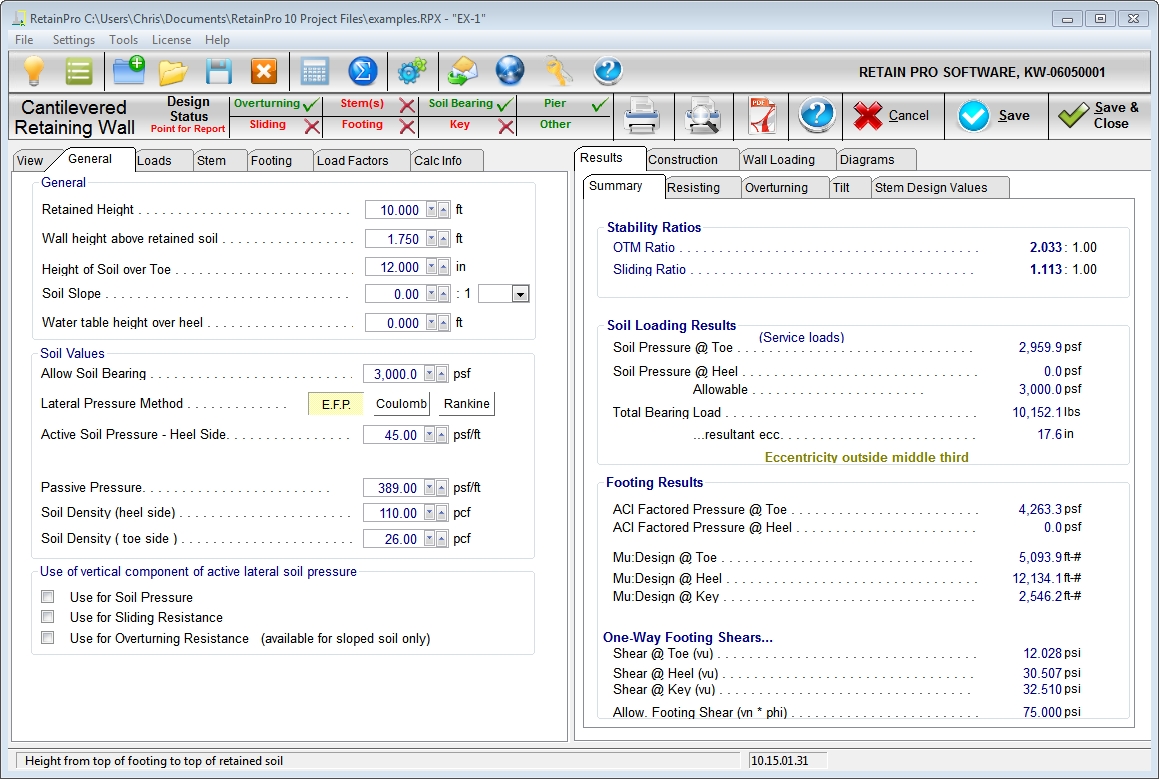Enable Use for Soil Pressure checkbox
Screen dimensions: 1159x779
(x=48, y=597)
